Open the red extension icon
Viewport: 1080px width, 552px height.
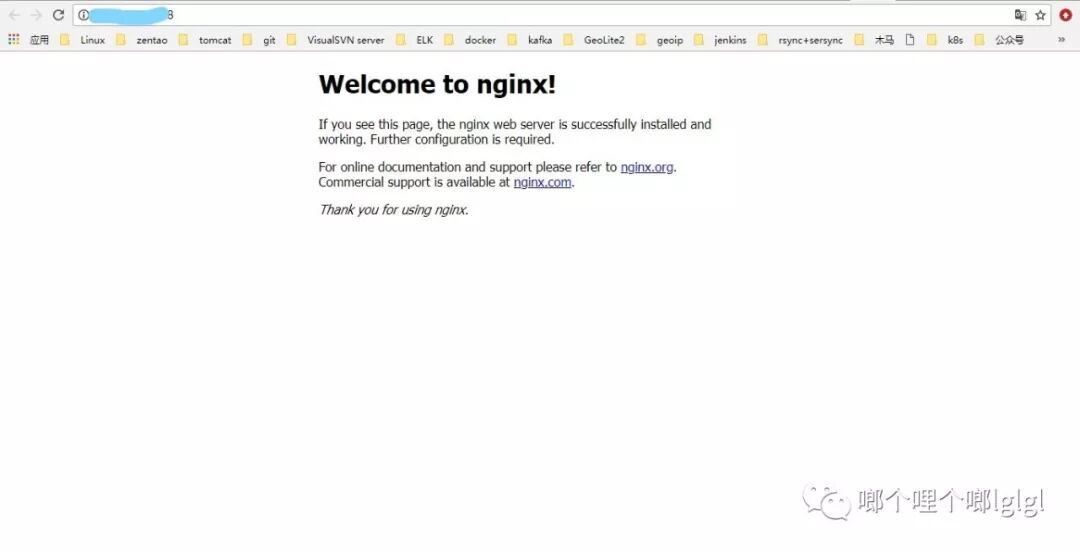click(1066, 15)
